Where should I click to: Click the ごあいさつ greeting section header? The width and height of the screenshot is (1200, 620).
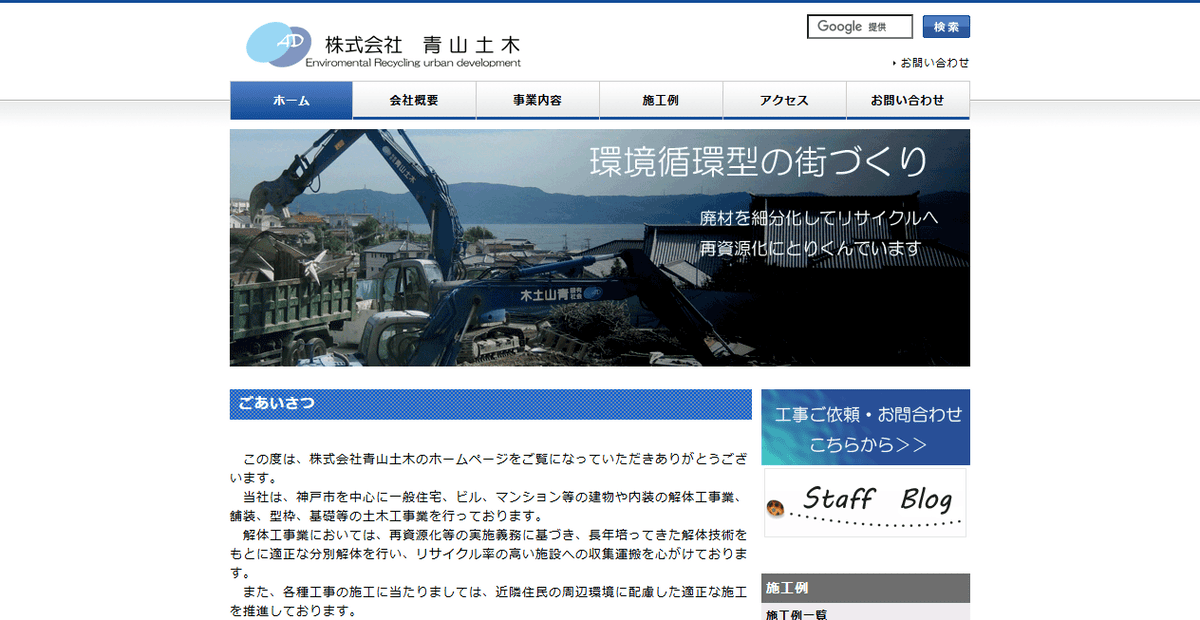point(268,404)
